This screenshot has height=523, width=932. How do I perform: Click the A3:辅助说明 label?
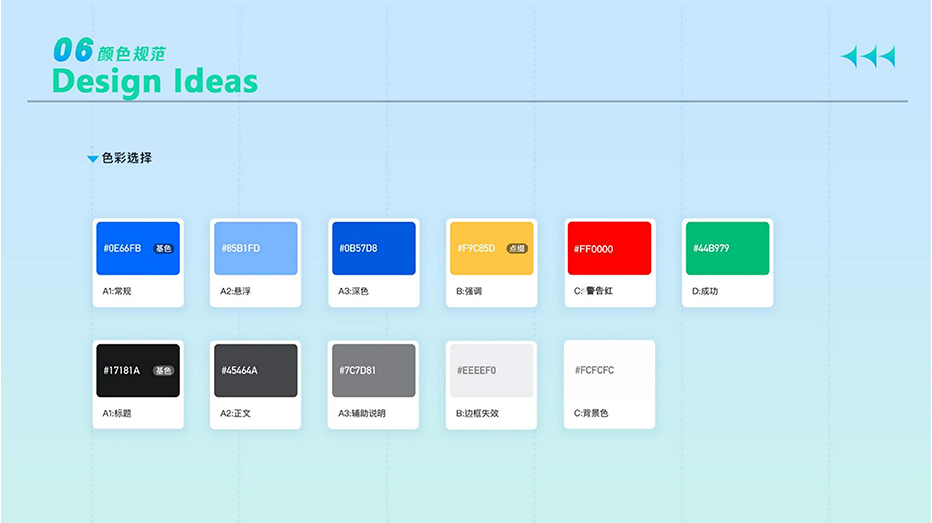(362, 413)
